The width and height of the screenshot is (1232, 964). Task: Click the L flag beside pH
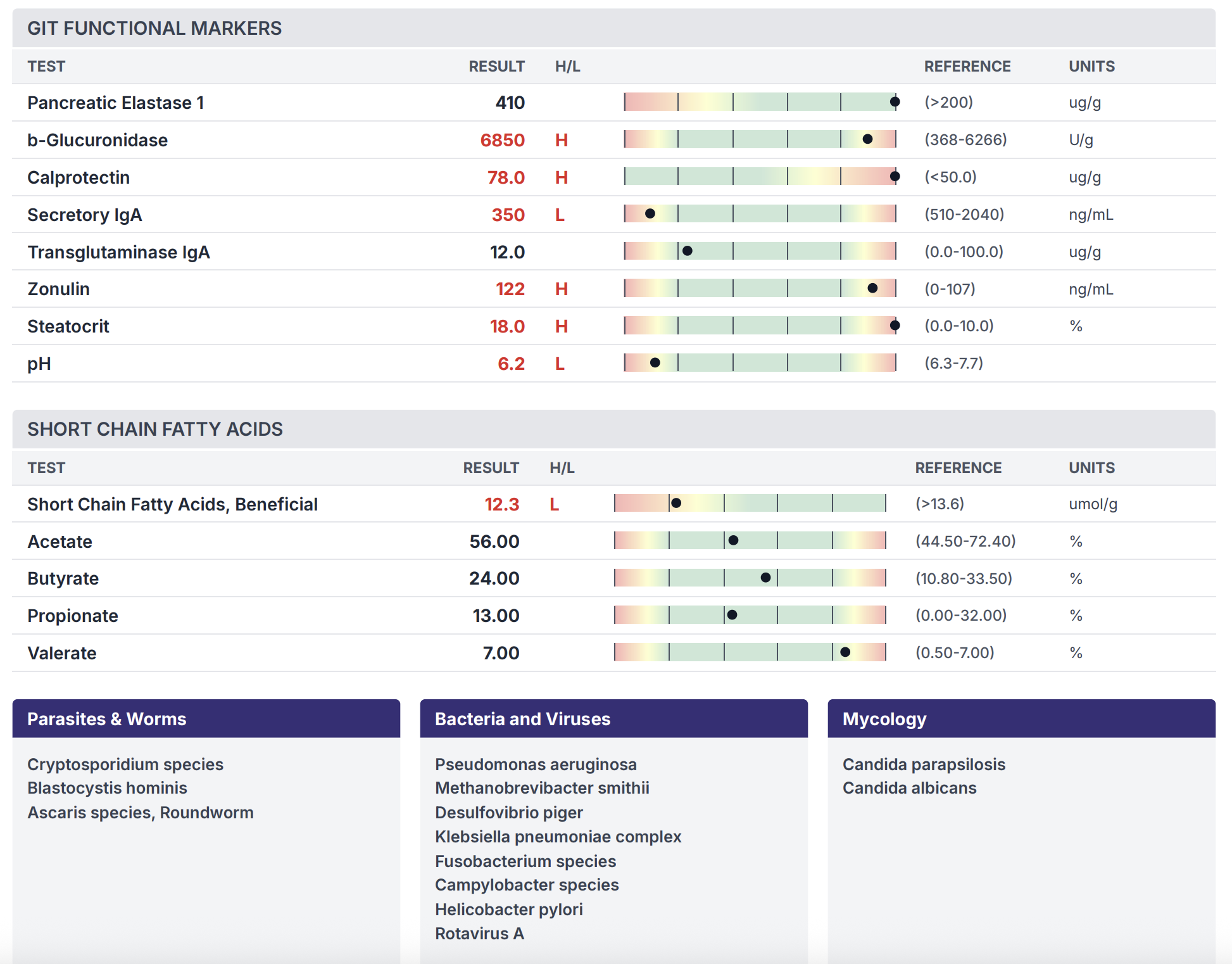(x=560, y=364)
